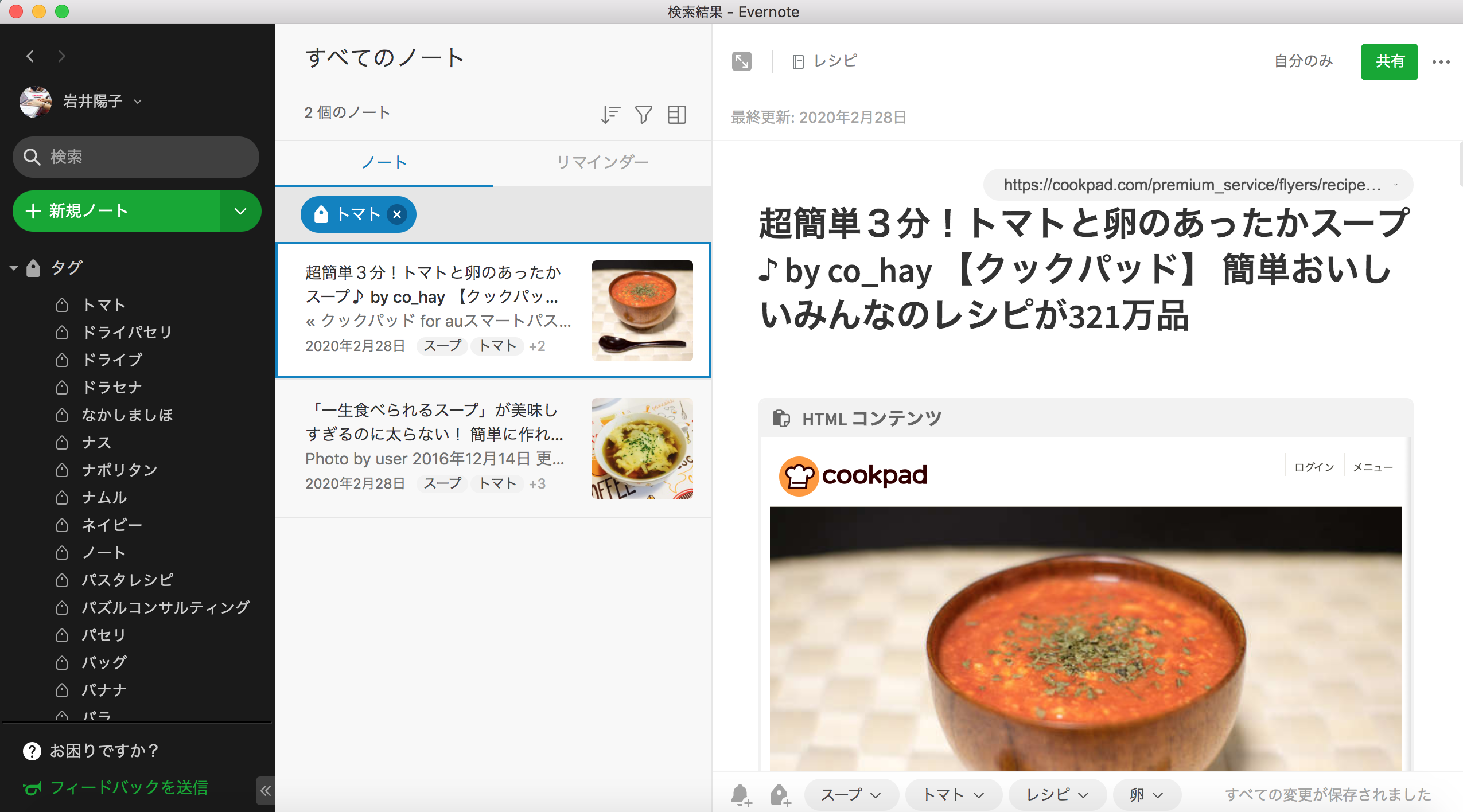1463x812 pixels.
Task: Select the ナポリタン tag in sidebar
Action: pyautogui.click(x=119, y=470)
